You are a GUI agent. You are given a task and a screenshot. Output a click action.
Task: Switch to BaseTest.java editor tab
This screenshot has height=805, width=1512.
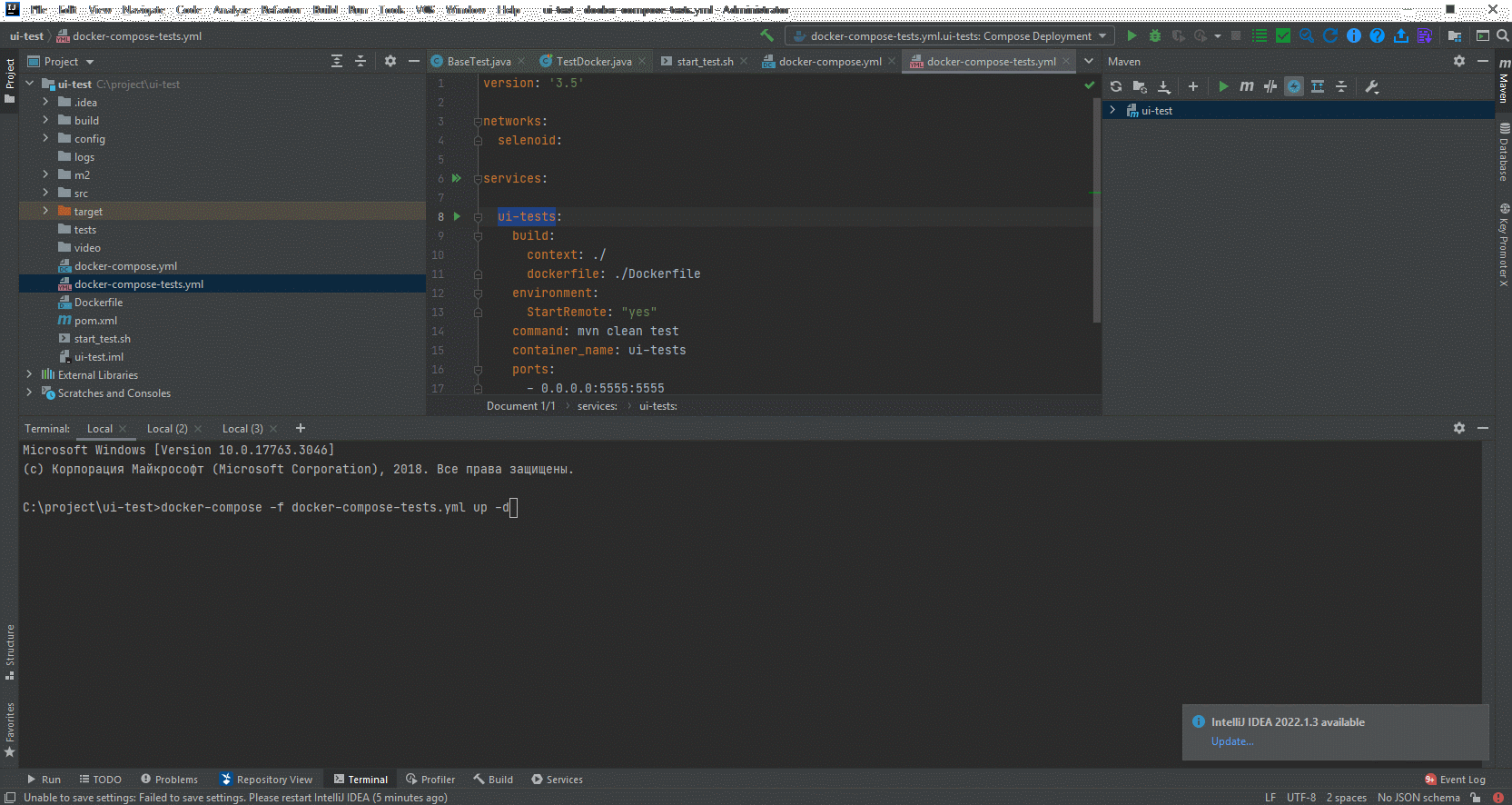[479, 61]
